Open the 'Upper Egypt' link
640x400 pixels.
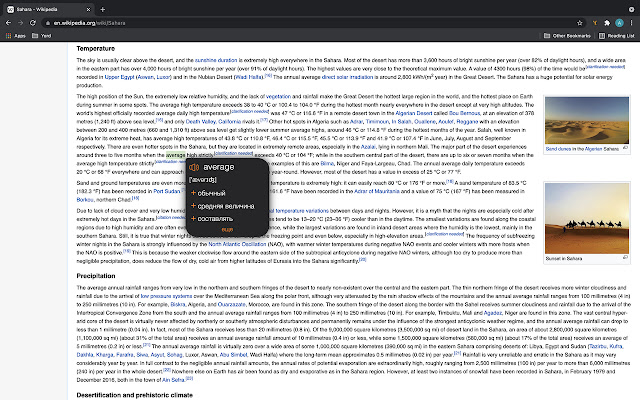click(x=119, y=77)
